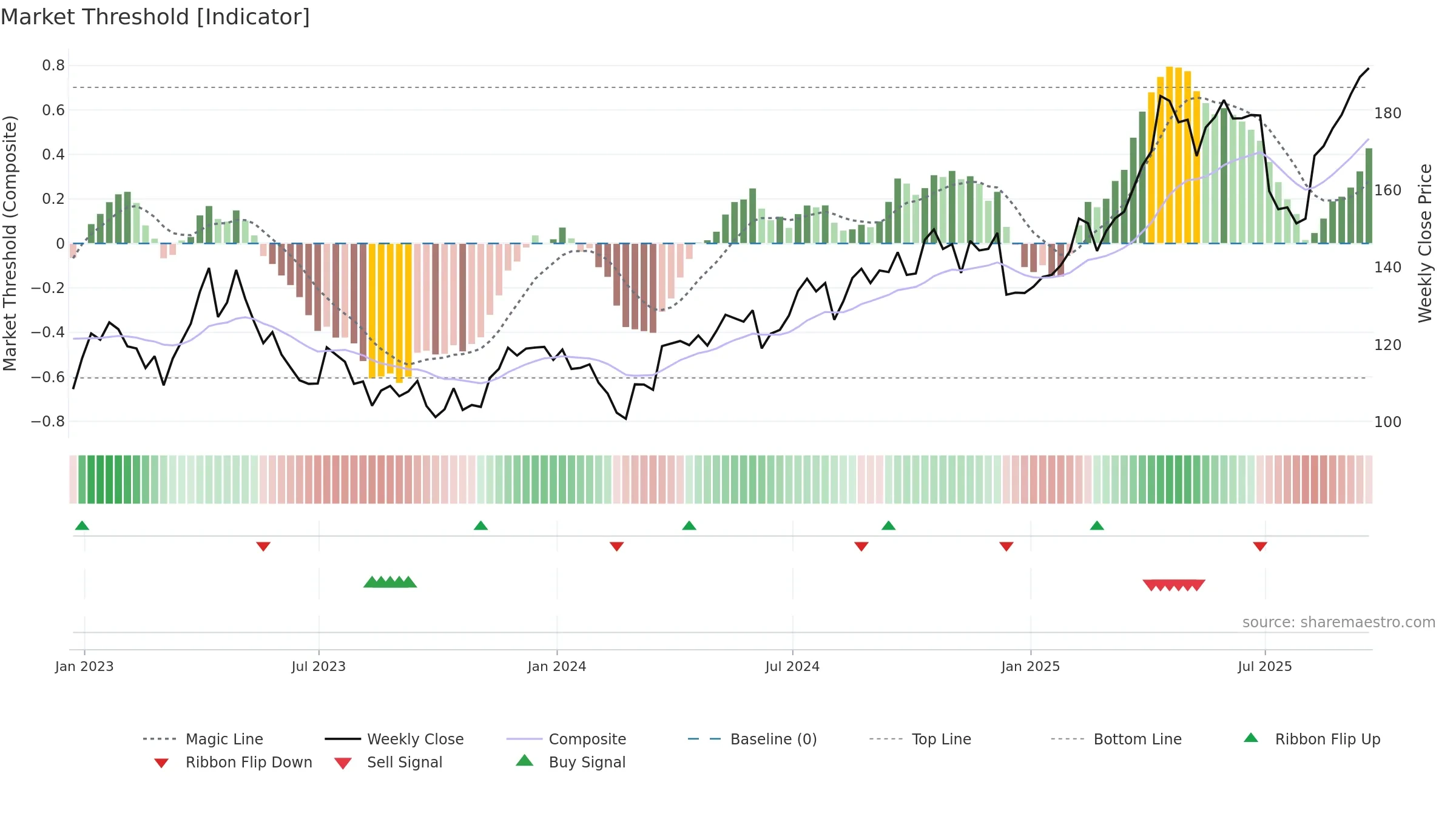Toggle the Weekly Close legend entry
This screenshot has width=1456, height=819.
click(394, 739)
